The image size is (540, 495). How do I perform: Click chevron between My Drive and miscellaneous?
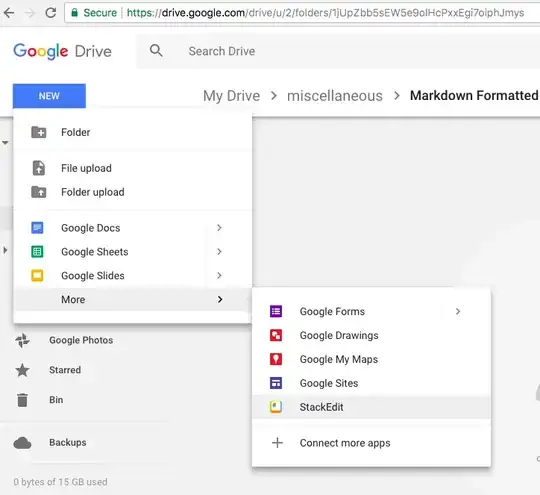coord(274,95)
